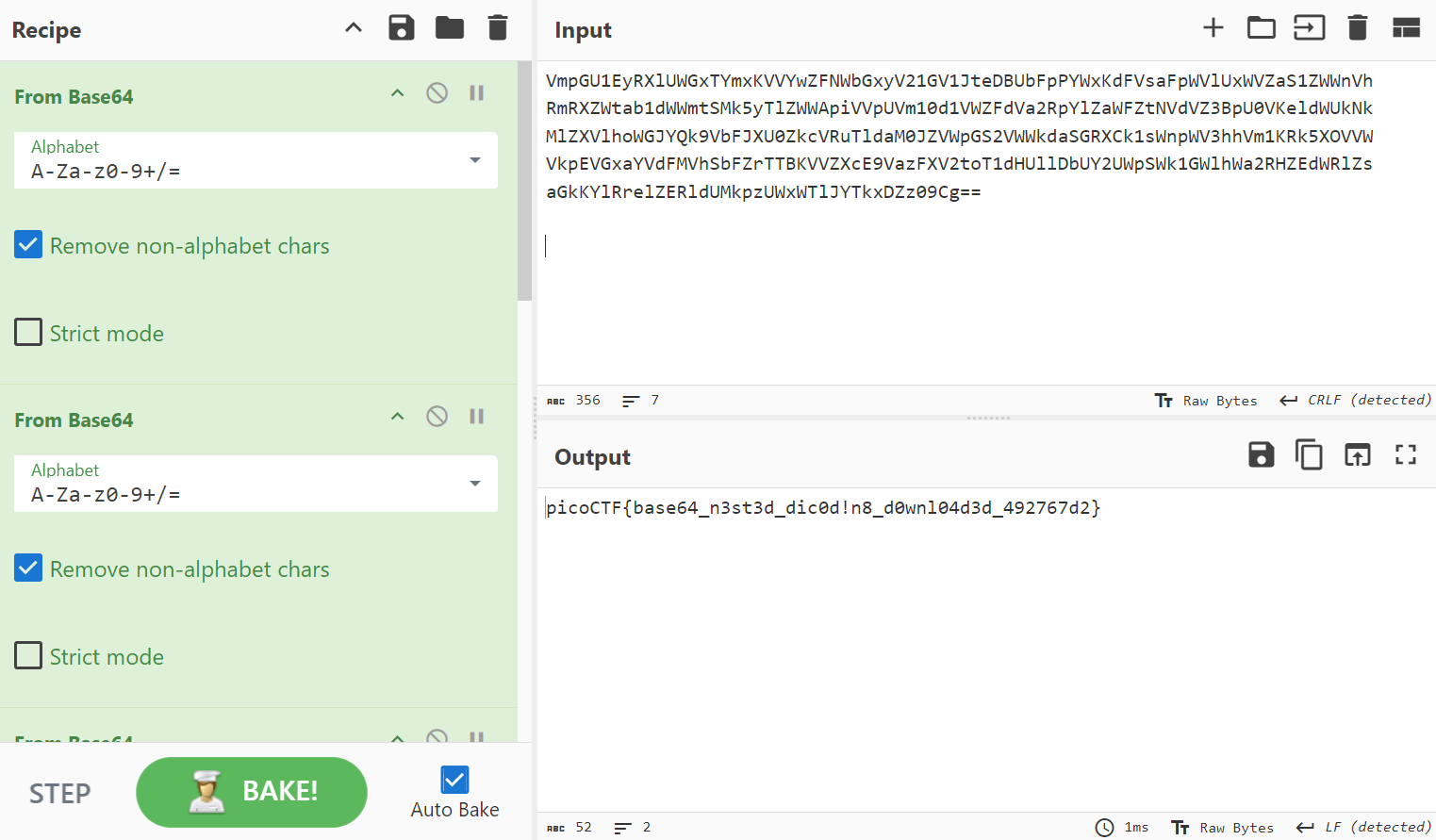The width and height of the screenshot is (1436, 840).
Task: Disable the first From Base64 operation
Action: [x=437, y=93]
